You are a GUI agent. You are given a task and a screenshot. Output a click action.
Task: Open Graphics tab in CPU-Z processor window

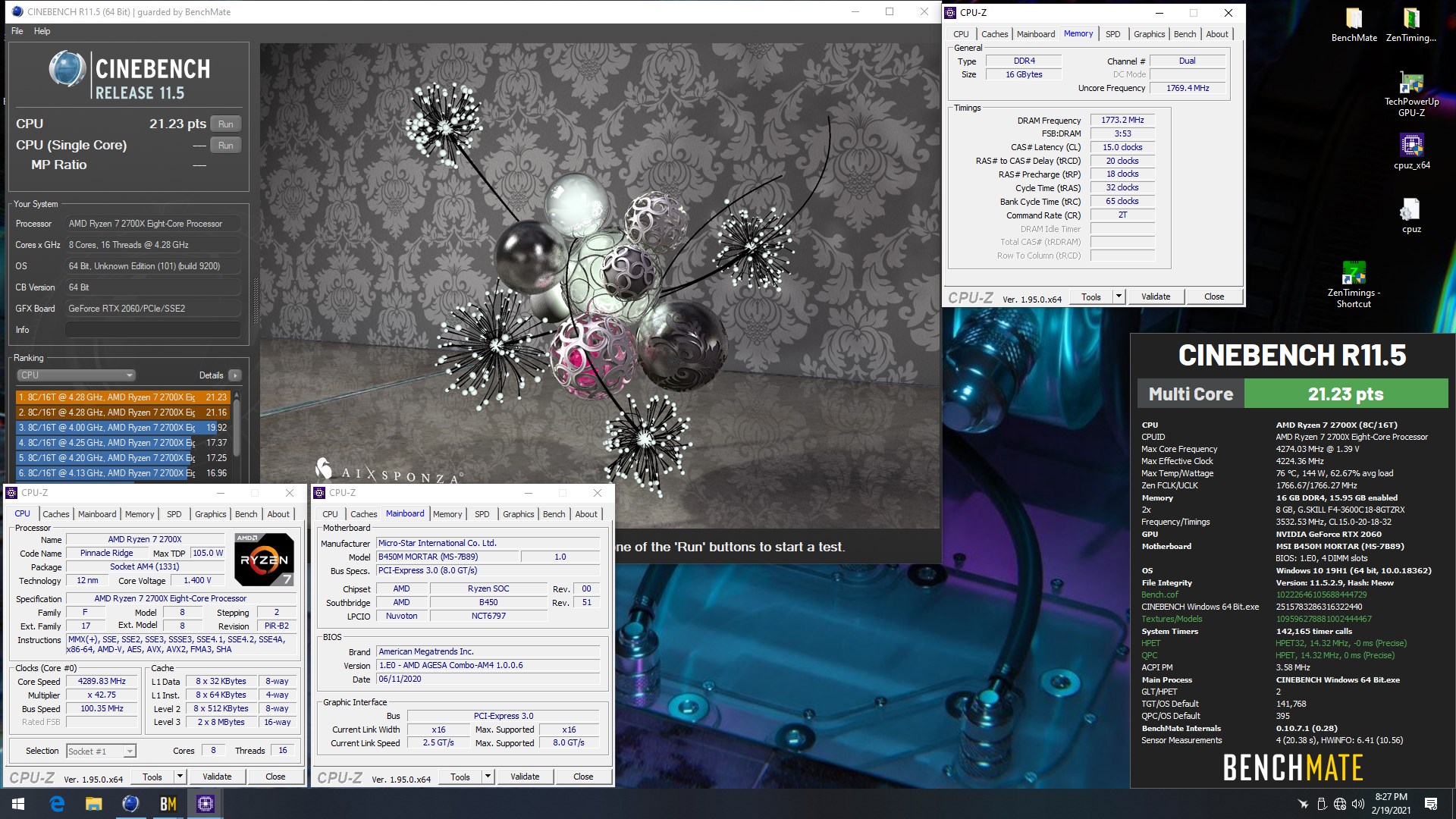coord(210,514)
